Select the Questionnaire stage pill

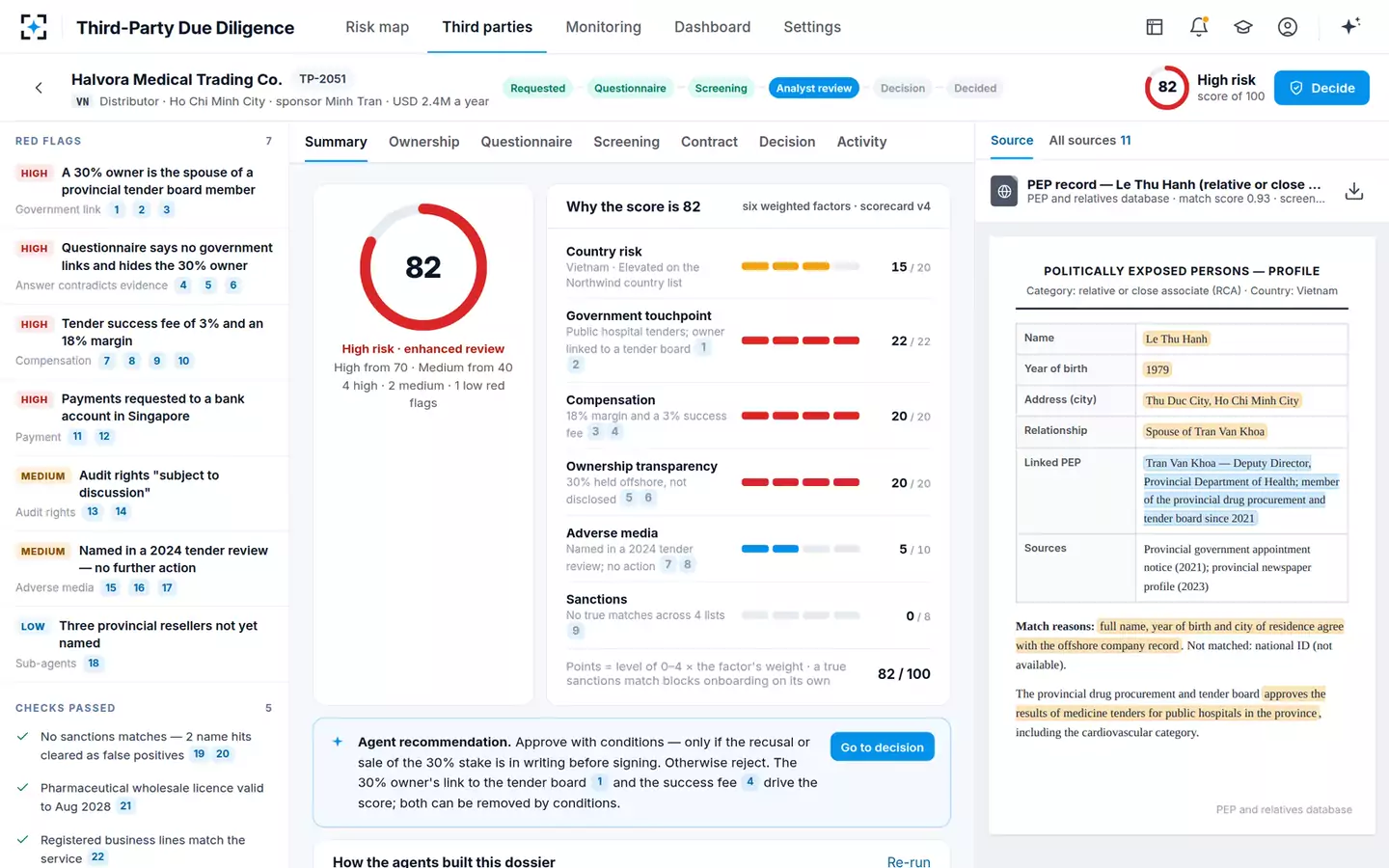pos(630,88)
